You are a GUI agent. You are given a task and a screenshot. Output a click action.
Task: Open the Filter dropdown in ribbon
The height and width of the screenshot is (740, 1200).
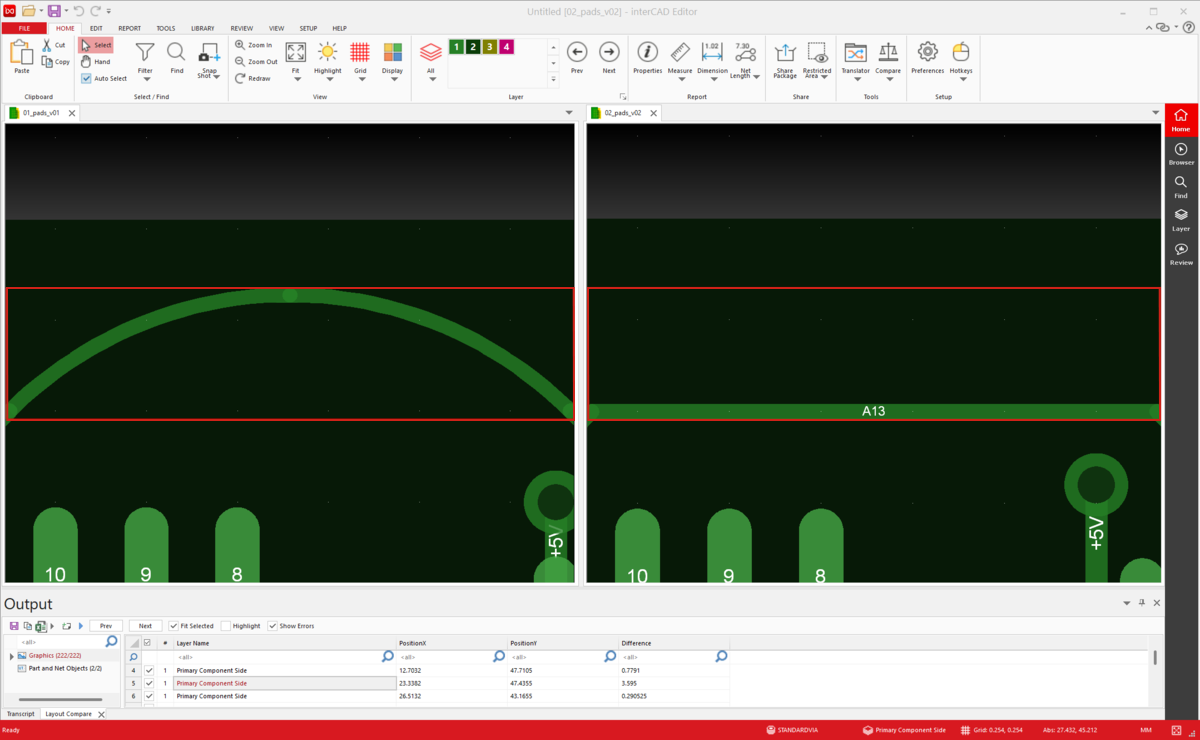pyautogui.click(x=145, y=78)
